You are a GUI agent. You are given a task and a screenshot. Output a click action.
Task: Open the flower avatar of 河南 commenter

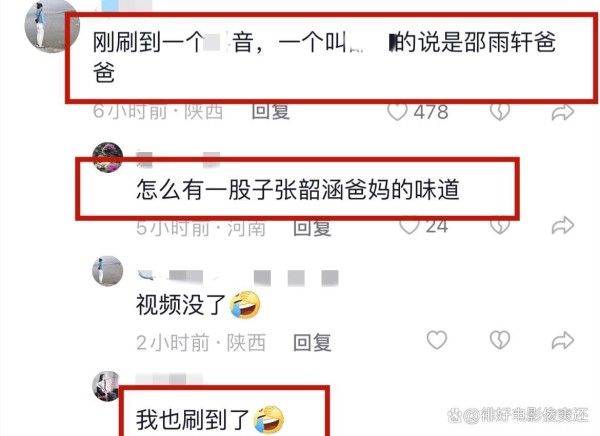tap(108, 157)
